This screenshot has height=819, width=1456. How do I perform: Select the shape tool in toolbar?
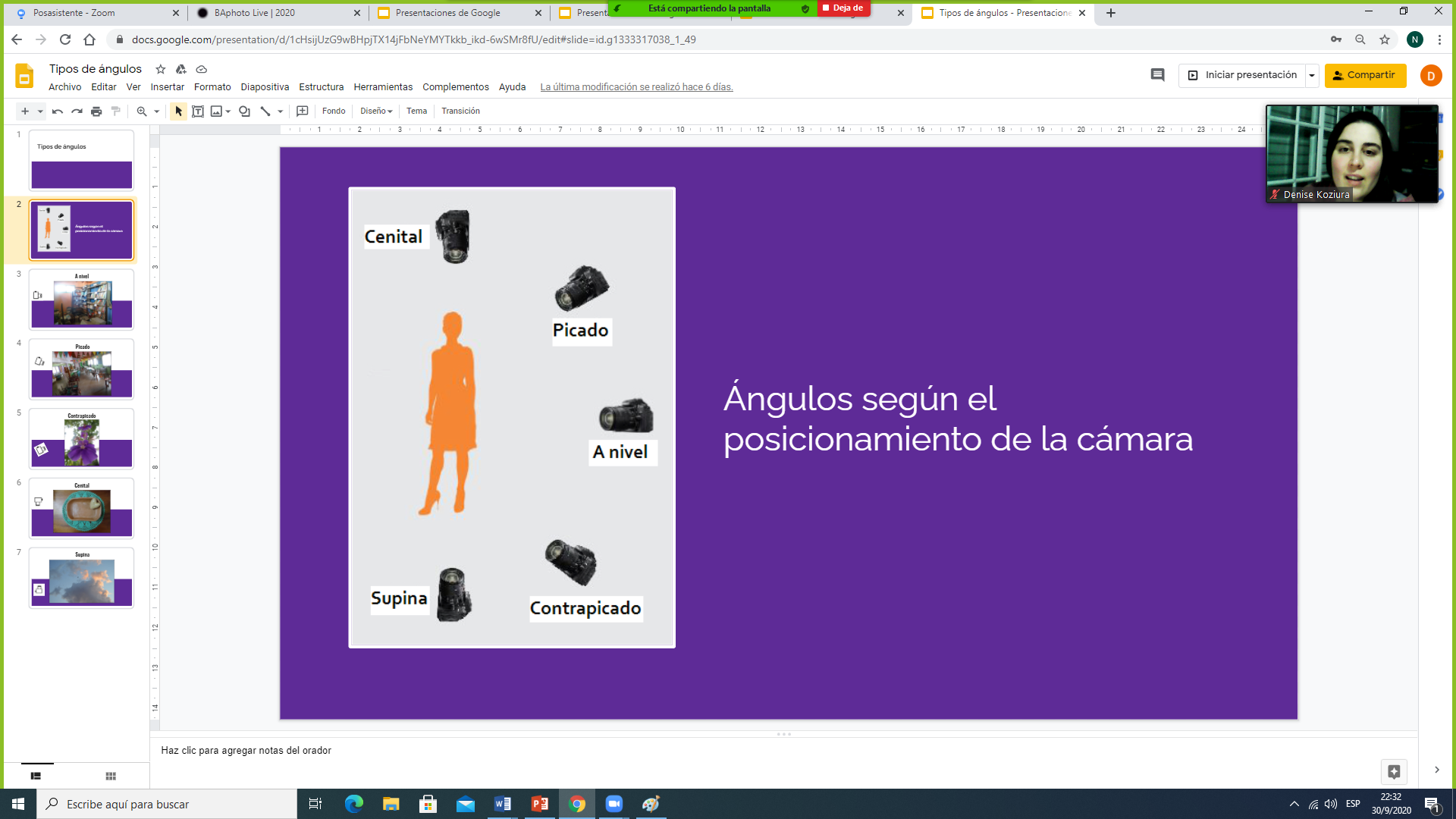244,111
